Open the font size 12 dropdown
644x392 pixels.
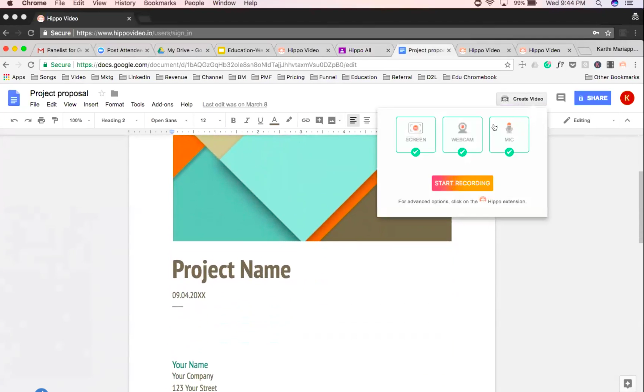click(x=210, y=120)
